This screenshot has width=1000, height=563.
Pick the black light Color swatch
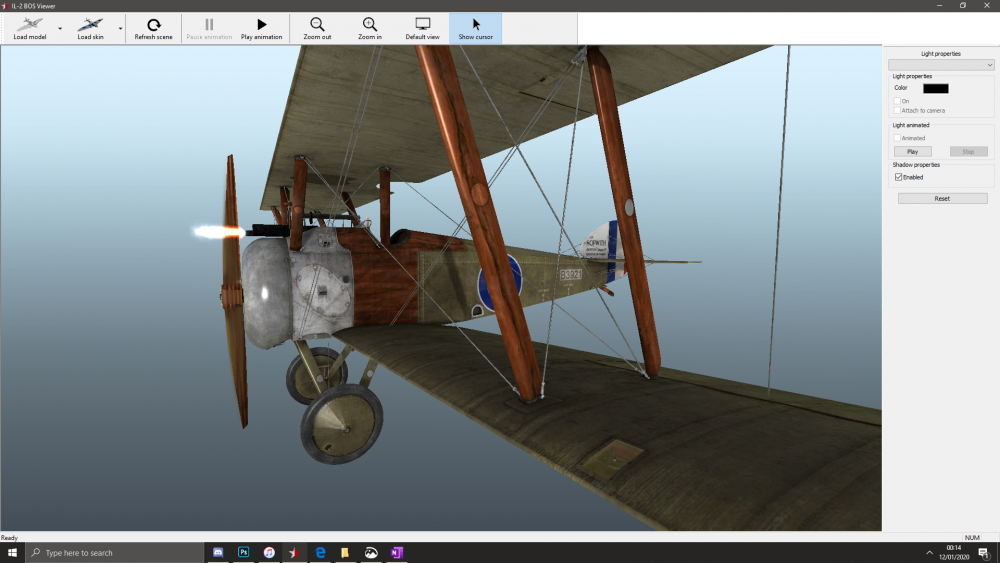(x=935, y=88)
